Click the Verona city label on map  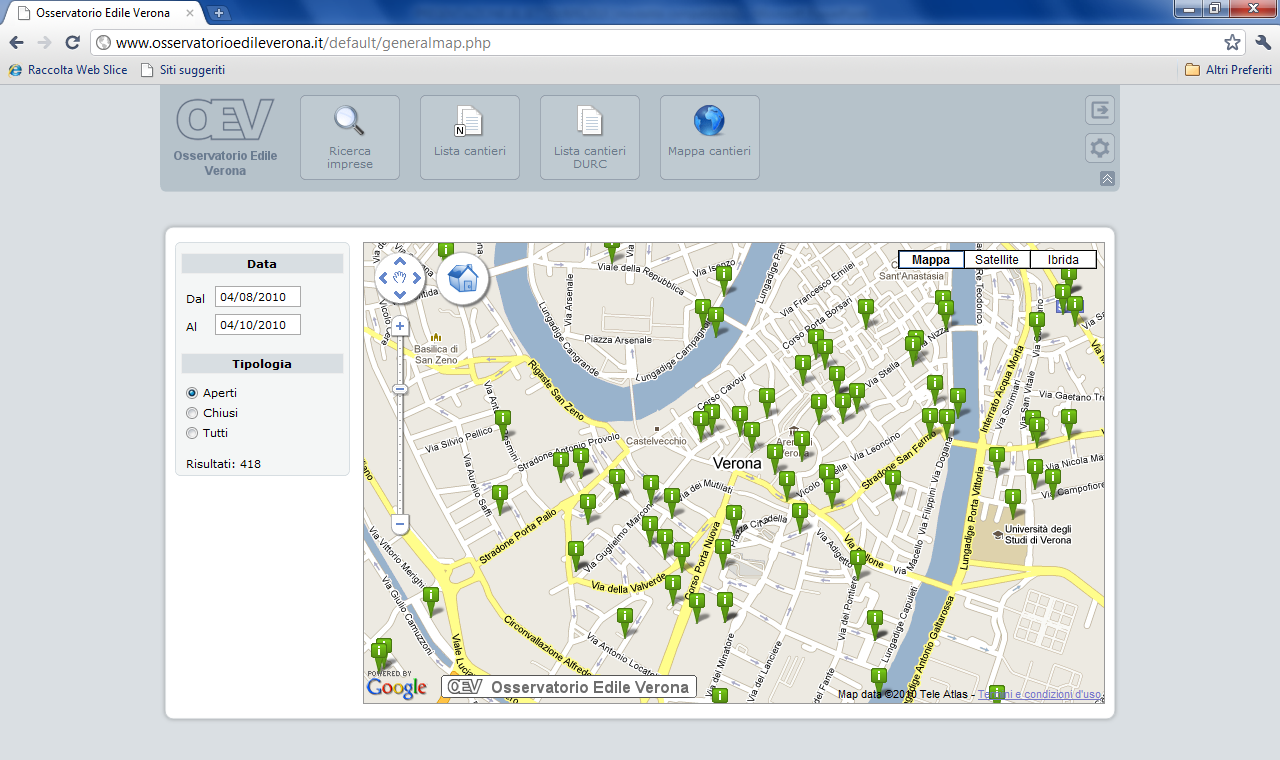tap(737, 464)
